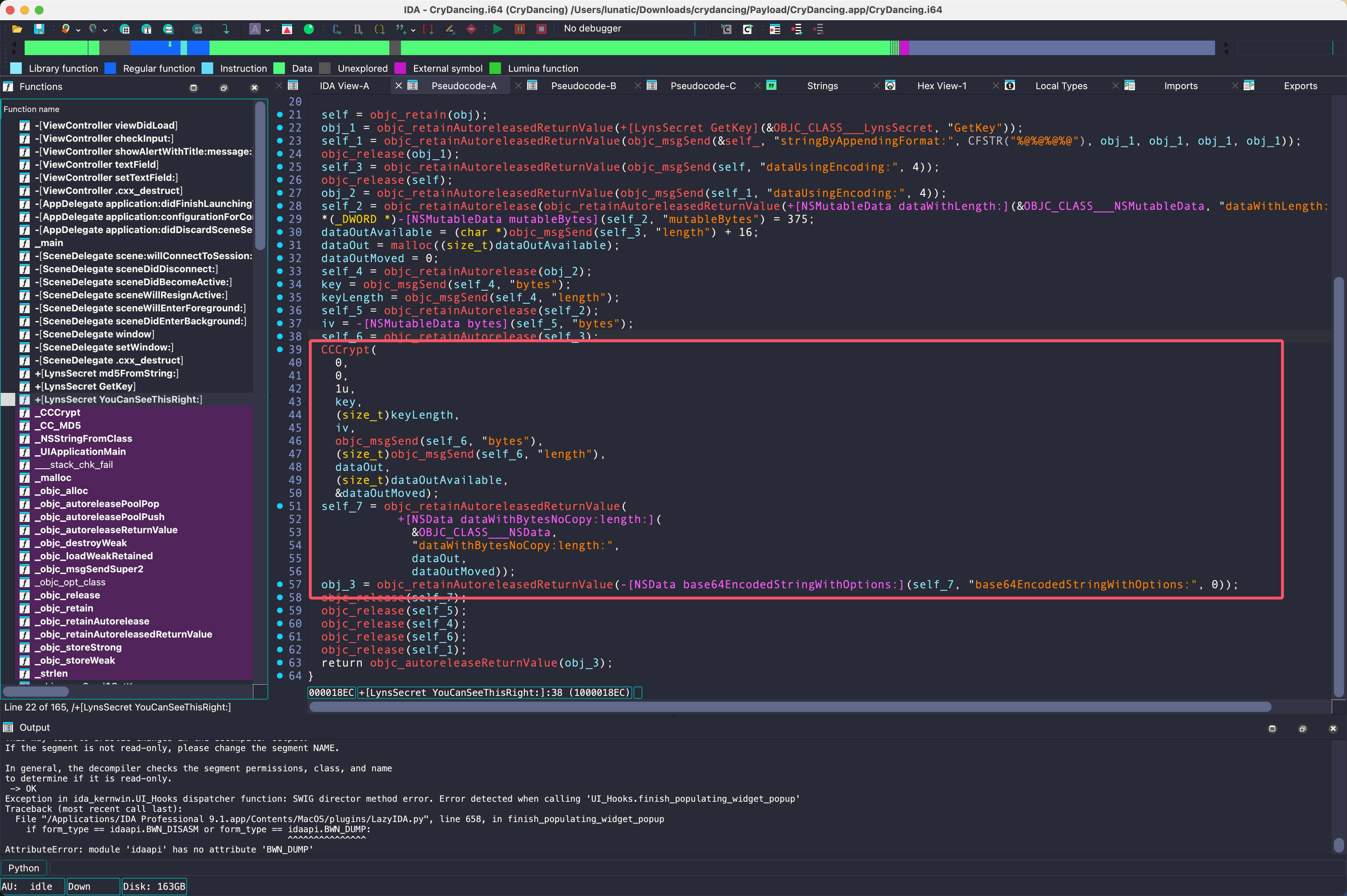1347x896 pixels.
Task: Click the pause process toolbar icon
Action: [x=519, y=29]
